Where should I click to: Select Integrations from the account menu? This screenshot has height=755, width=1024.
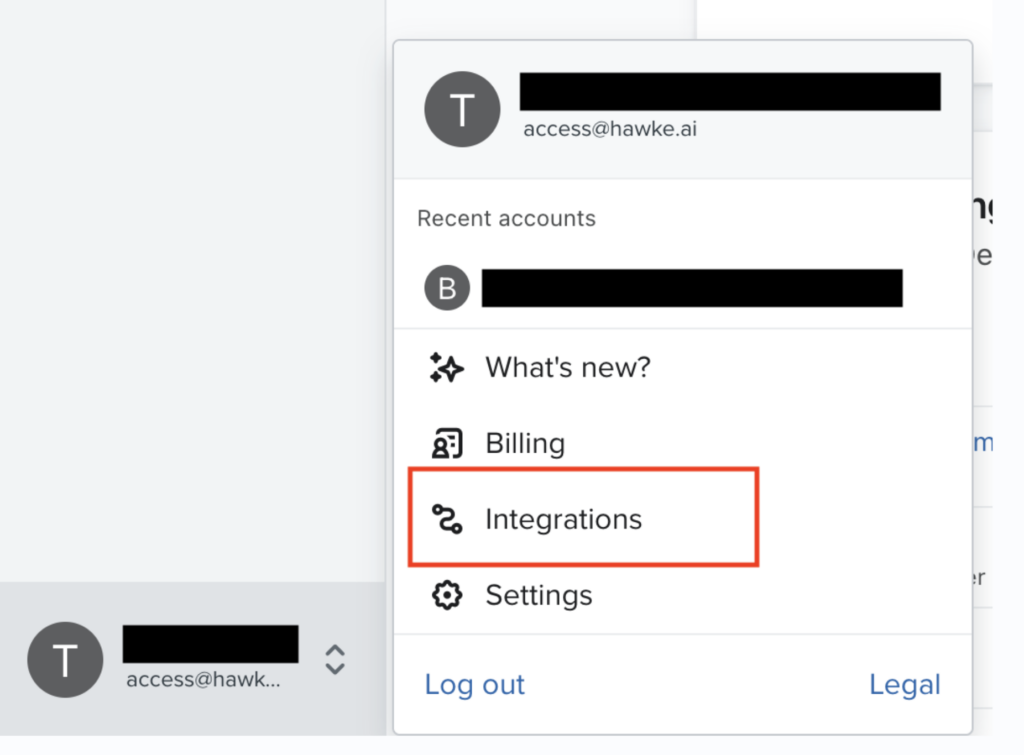click(x=683, y=519)
